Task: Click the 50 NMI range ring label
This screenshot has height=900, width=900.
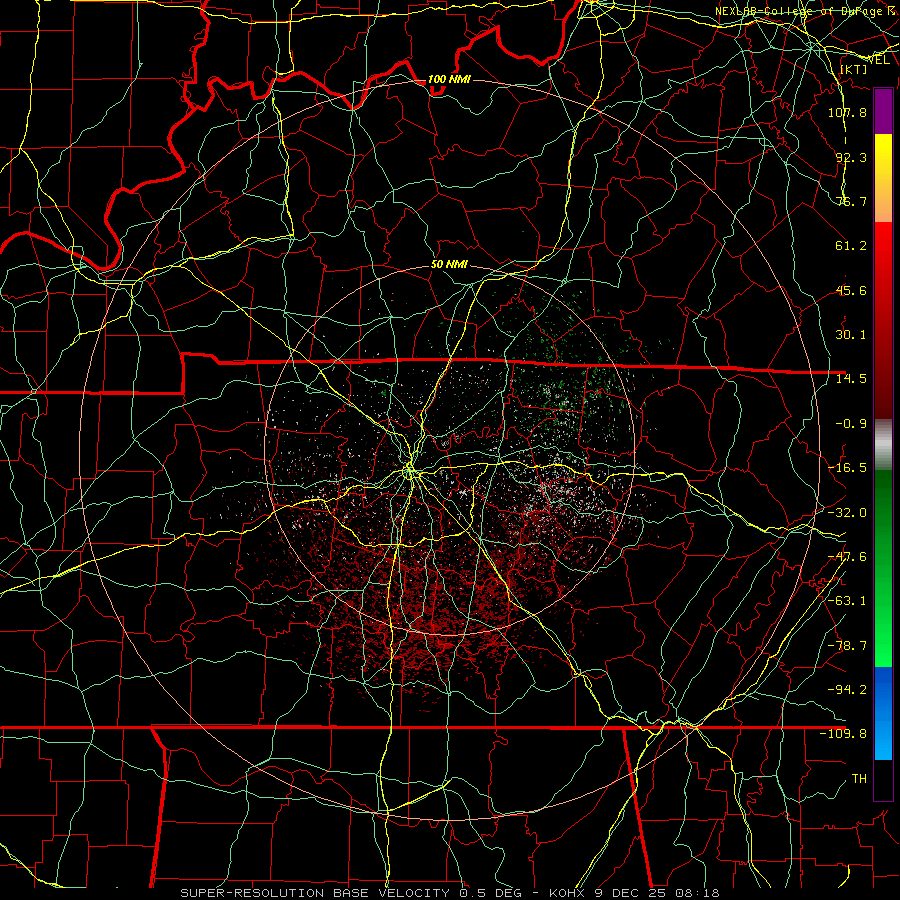Action: point(449,265)
